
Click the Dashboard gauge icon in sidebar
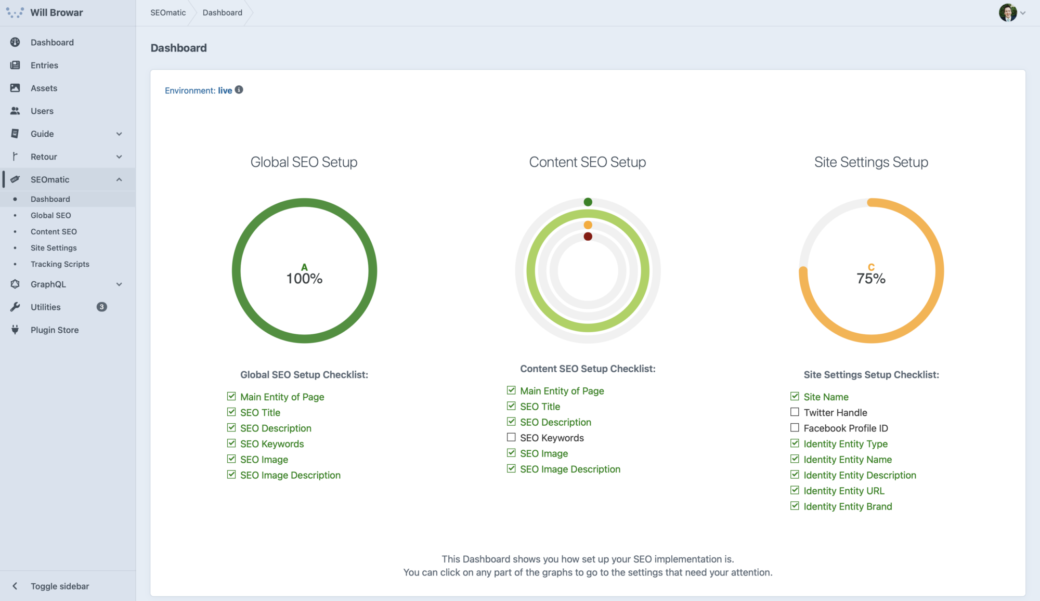[15, 42]
